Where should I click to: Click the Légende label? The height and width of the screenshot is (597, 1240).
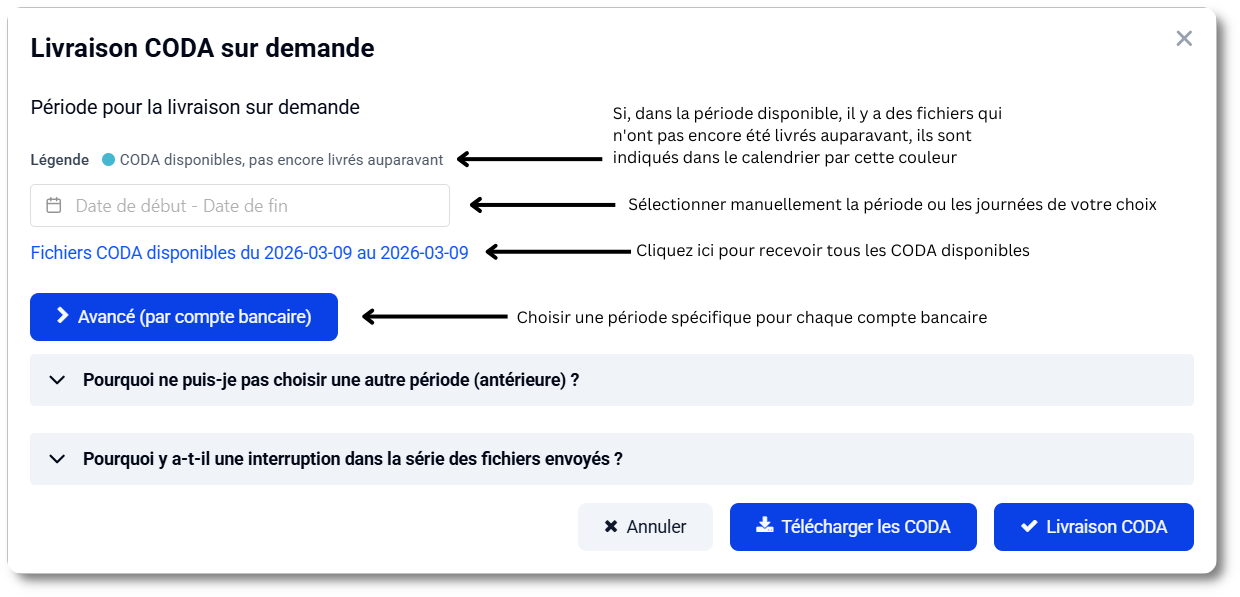60,159
